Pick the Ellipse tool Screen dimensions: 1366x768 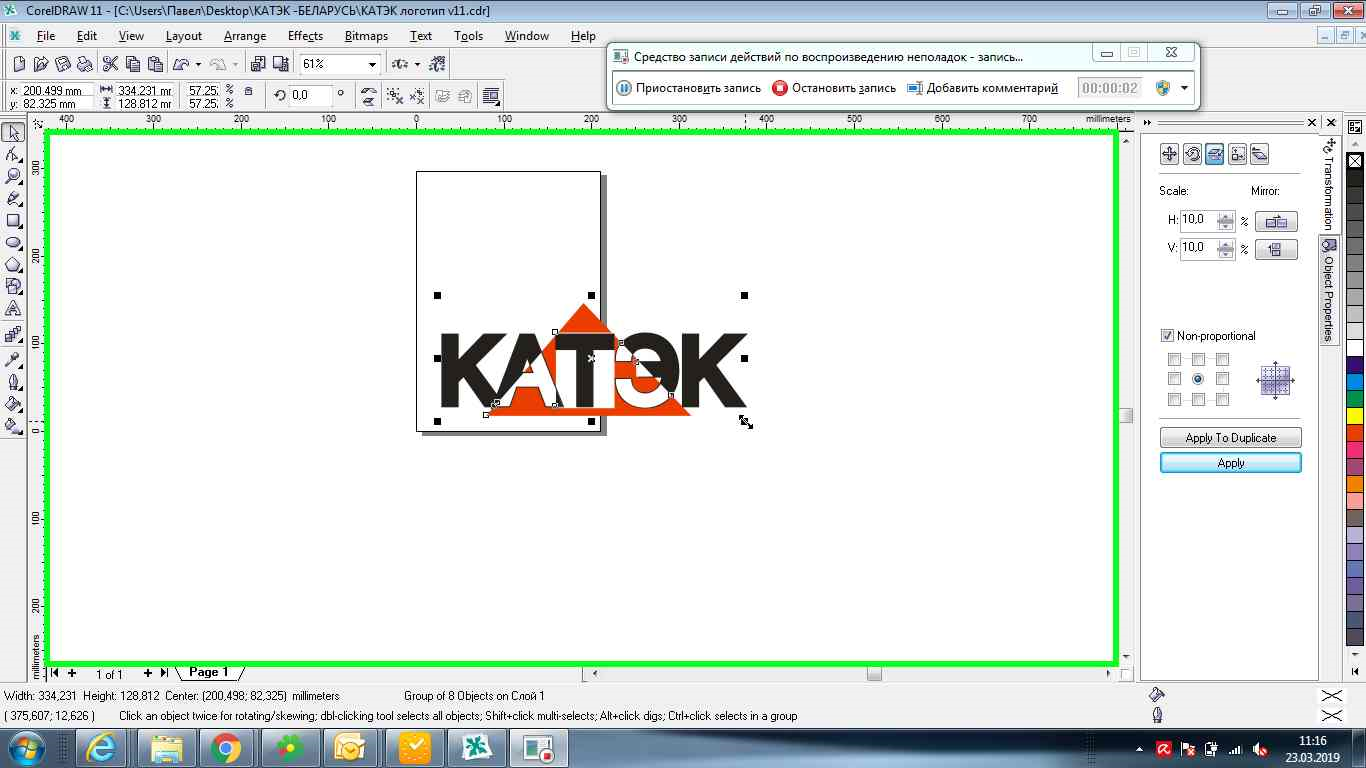[13, 242]
